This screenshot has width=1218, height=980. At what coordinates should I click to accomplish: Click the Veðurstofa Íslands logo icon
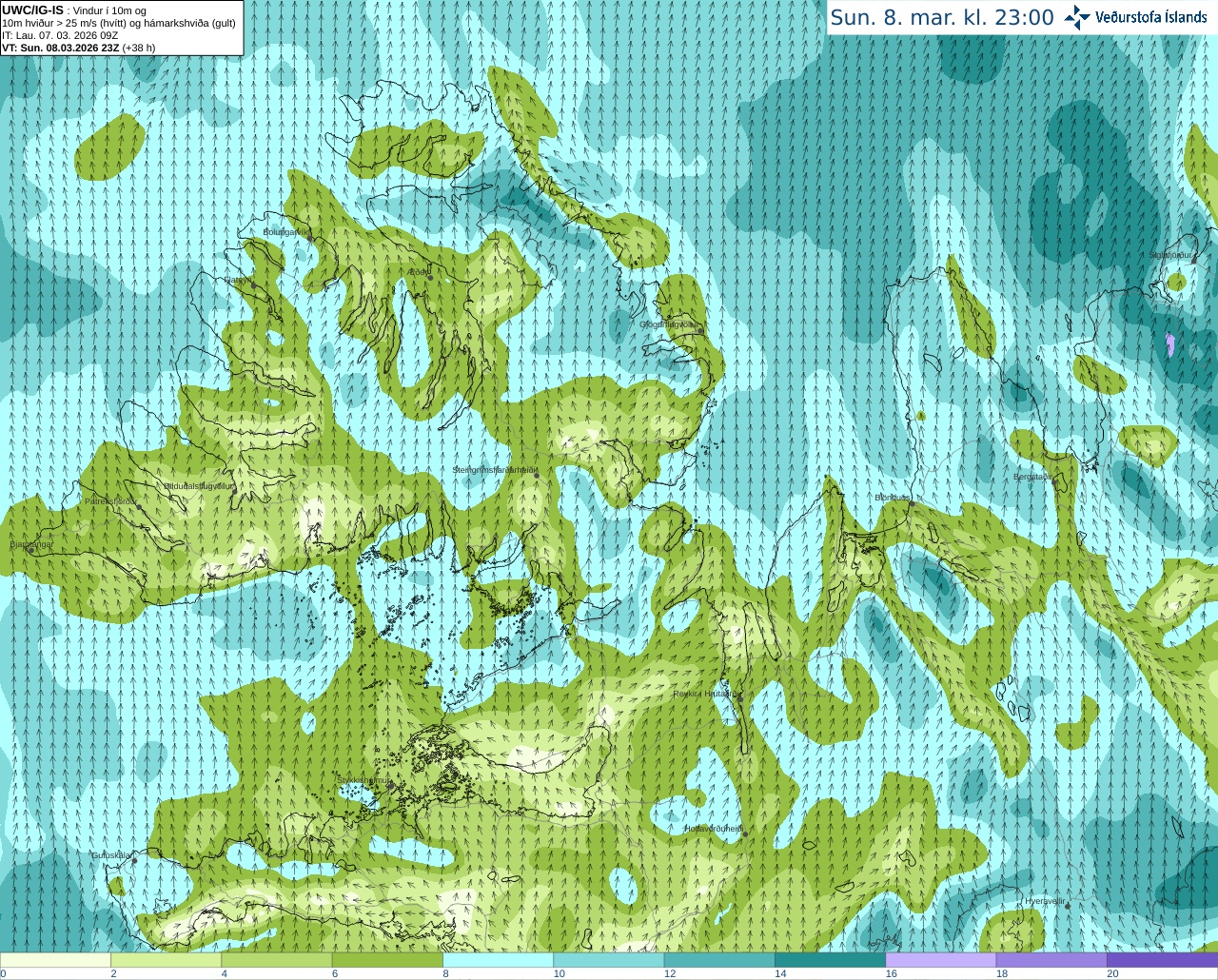(1077, 16)
